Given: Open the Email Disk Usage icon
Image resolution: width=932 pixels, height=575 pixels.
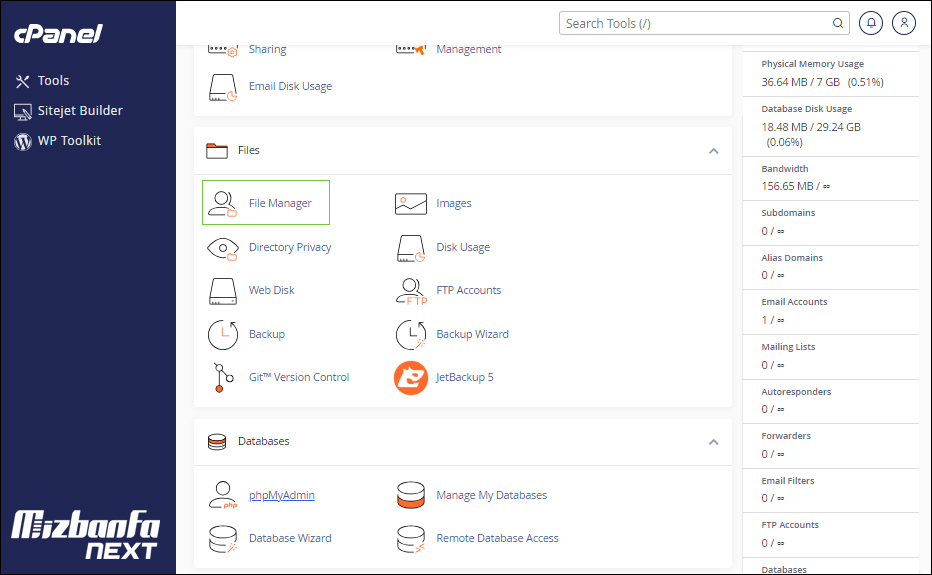Looking at the screenshot, I should [x=223, y=87].
